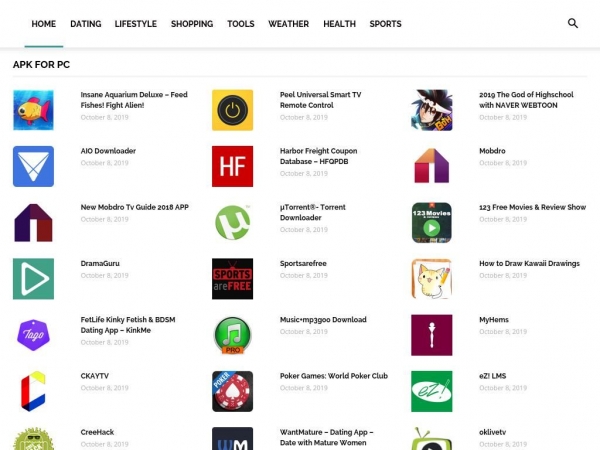Click the maroon MyHems icon
The width and height of the screenshot is (600, 450).
[x=432, y=335]
